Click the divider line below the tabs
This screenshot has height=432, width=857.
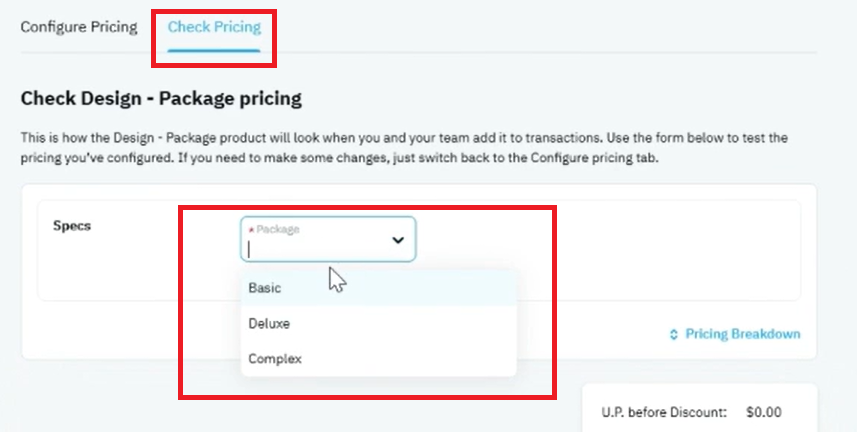[x=419, y=52]
